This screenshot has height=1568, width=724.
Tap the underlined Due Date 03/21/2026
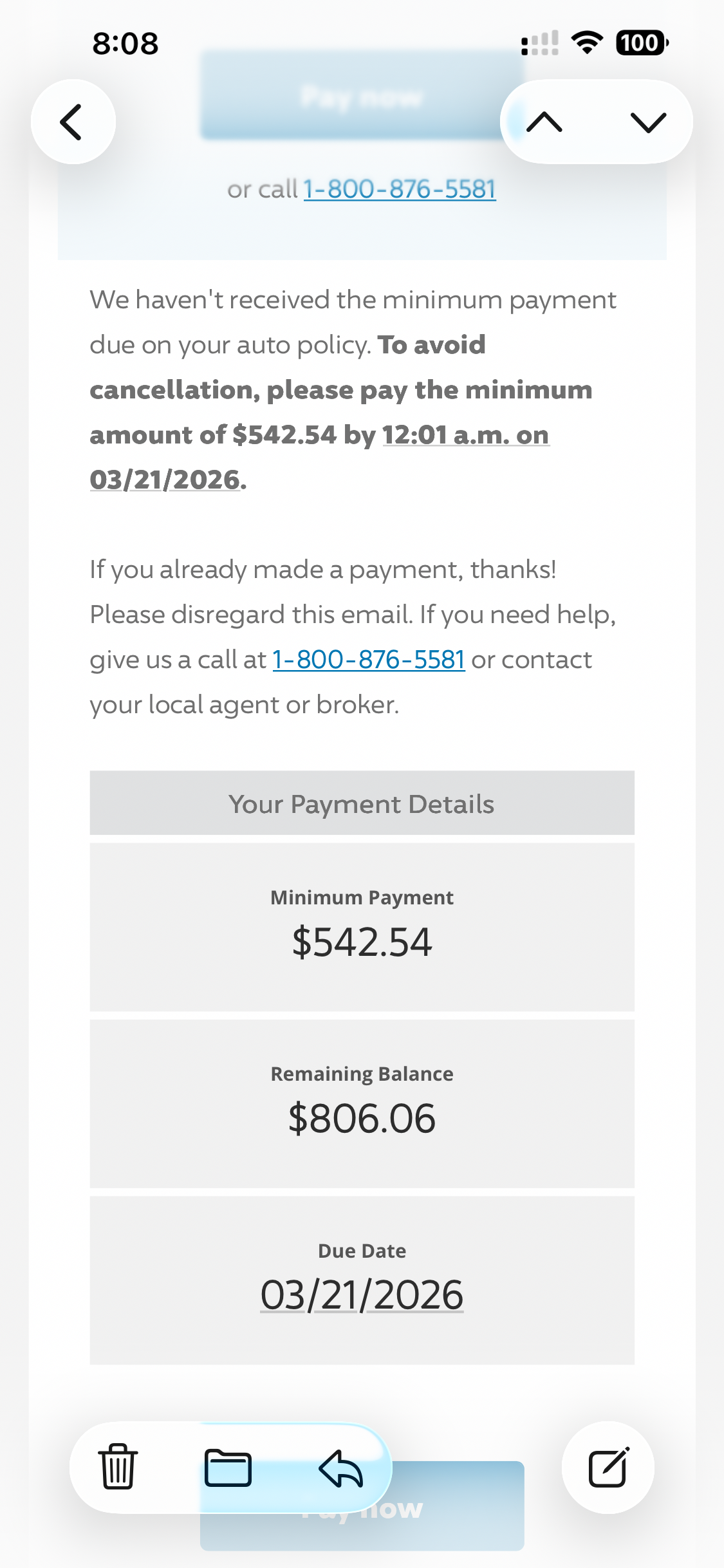(x=362, y=1295)
